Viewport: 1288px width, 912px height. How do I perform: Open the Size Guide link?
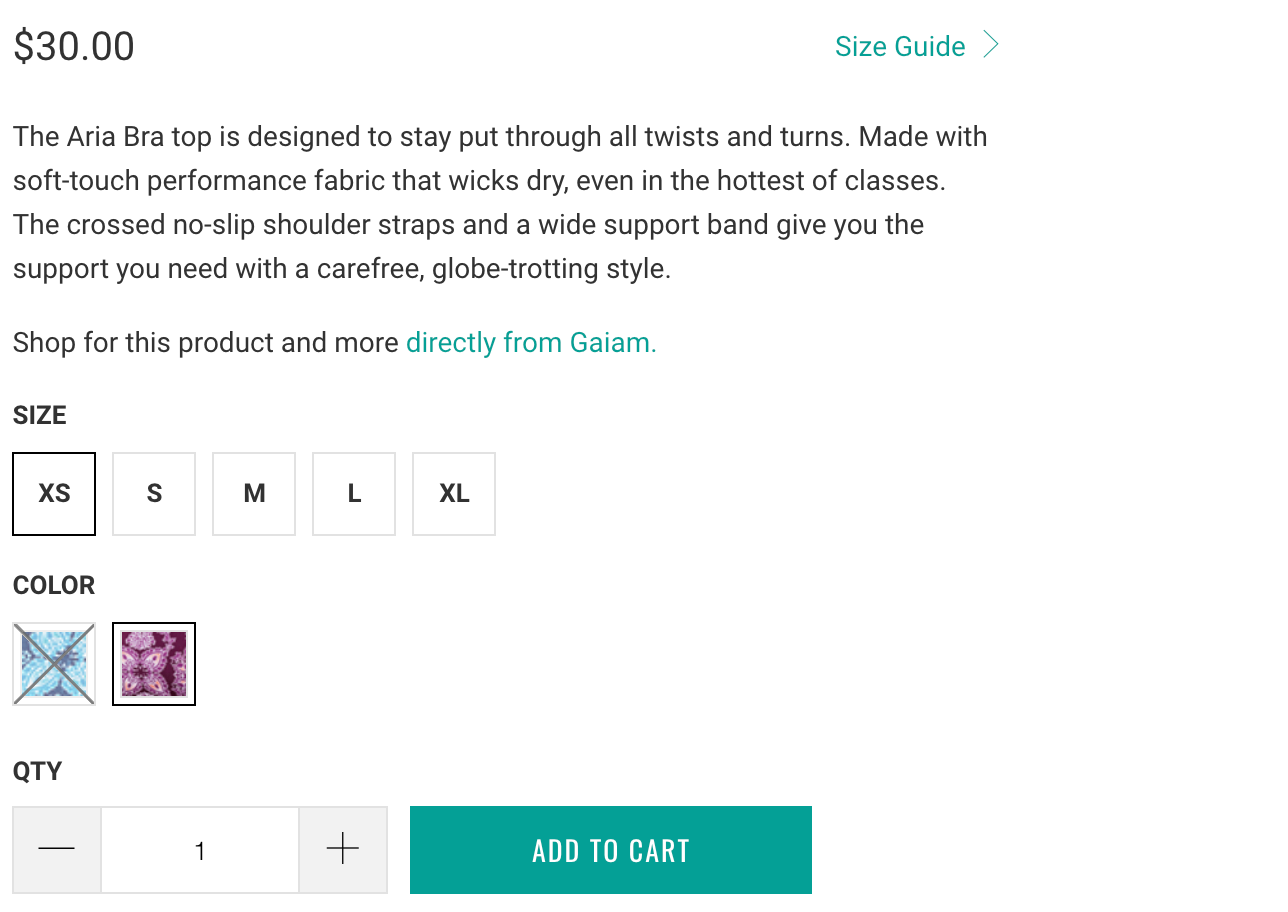click(900, 47)
